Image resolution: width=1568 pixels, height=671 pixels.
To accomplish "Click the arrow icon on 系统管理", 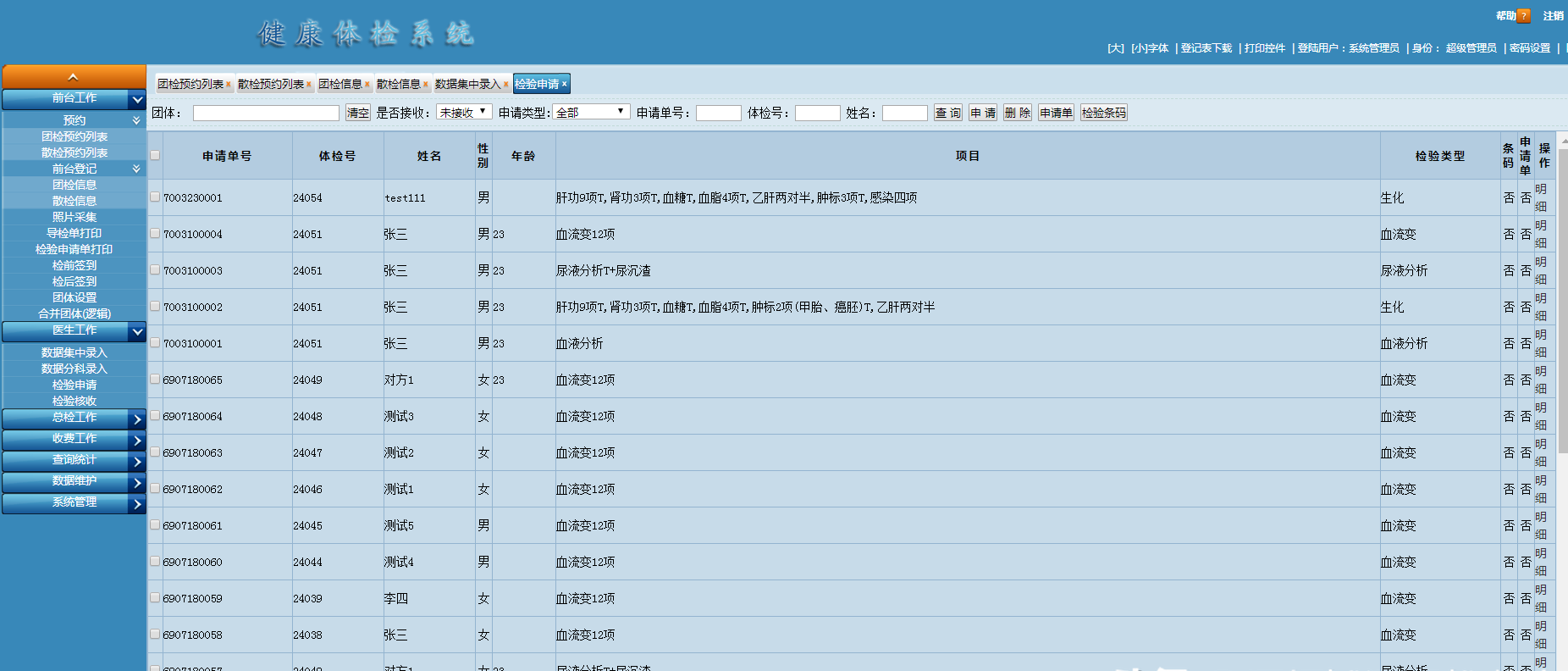I will (x=137, y=504).
